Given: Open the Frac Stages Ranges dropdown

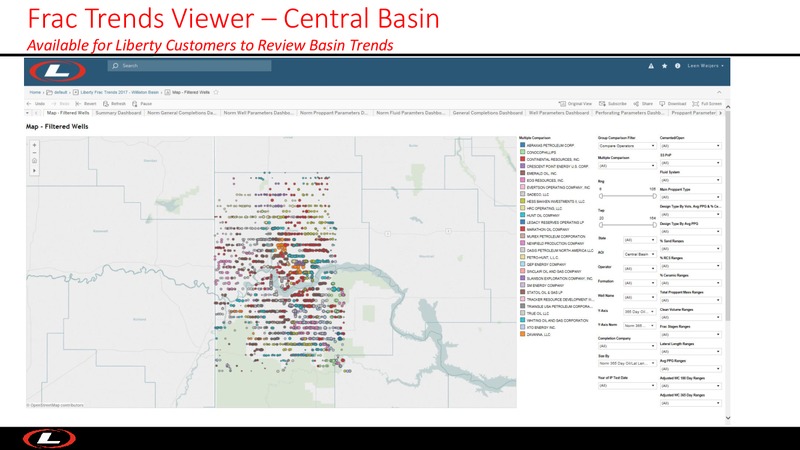Looking at the screenshot, I should (691, 334).
